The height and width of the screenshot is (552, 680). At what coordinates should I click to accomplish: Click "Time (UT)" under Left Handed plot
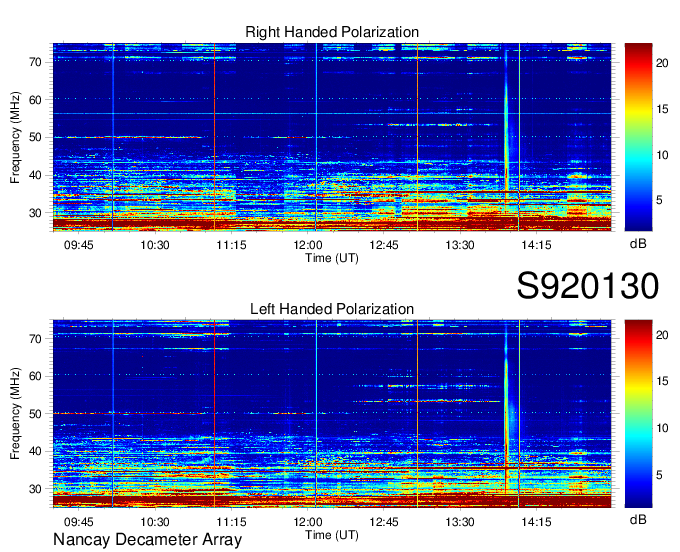coord(332,535)
